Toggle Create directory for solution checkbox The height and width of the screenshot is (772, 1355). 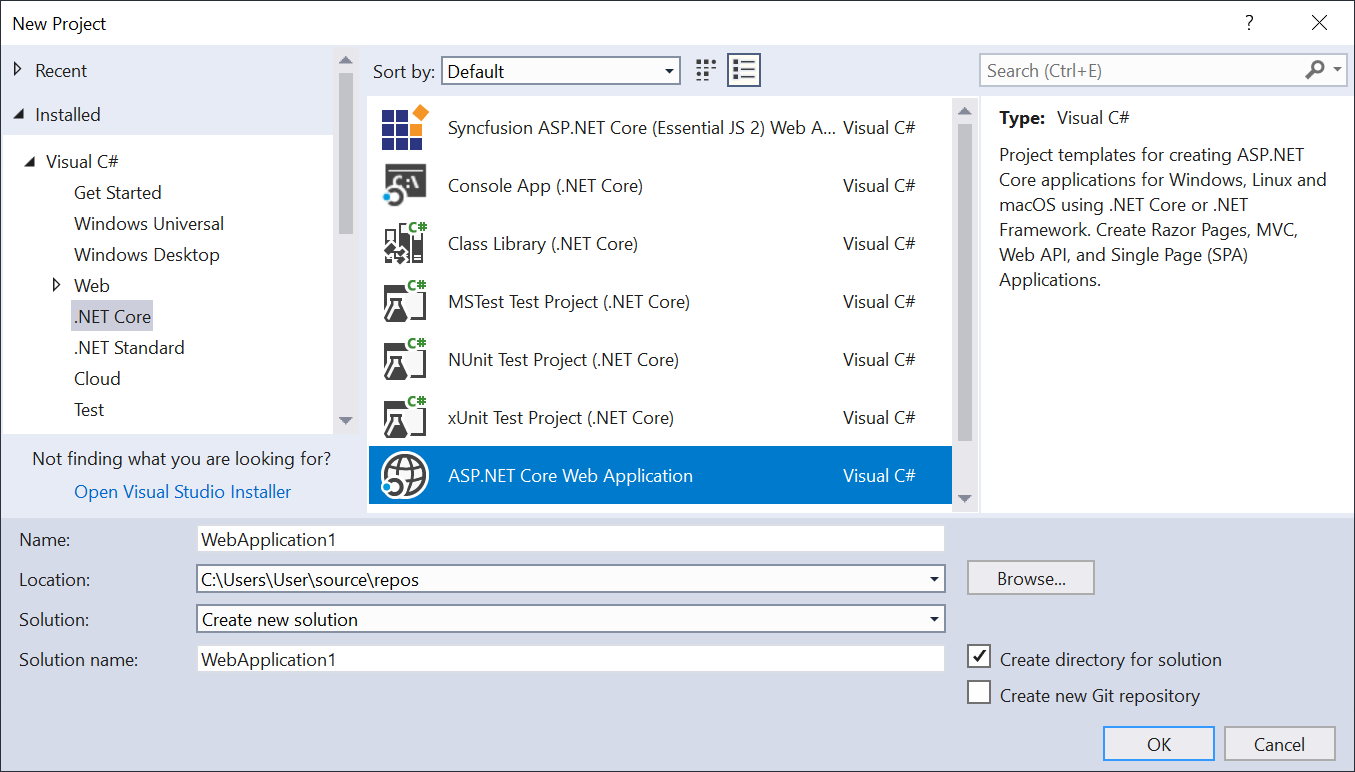(x=979, y=657)
